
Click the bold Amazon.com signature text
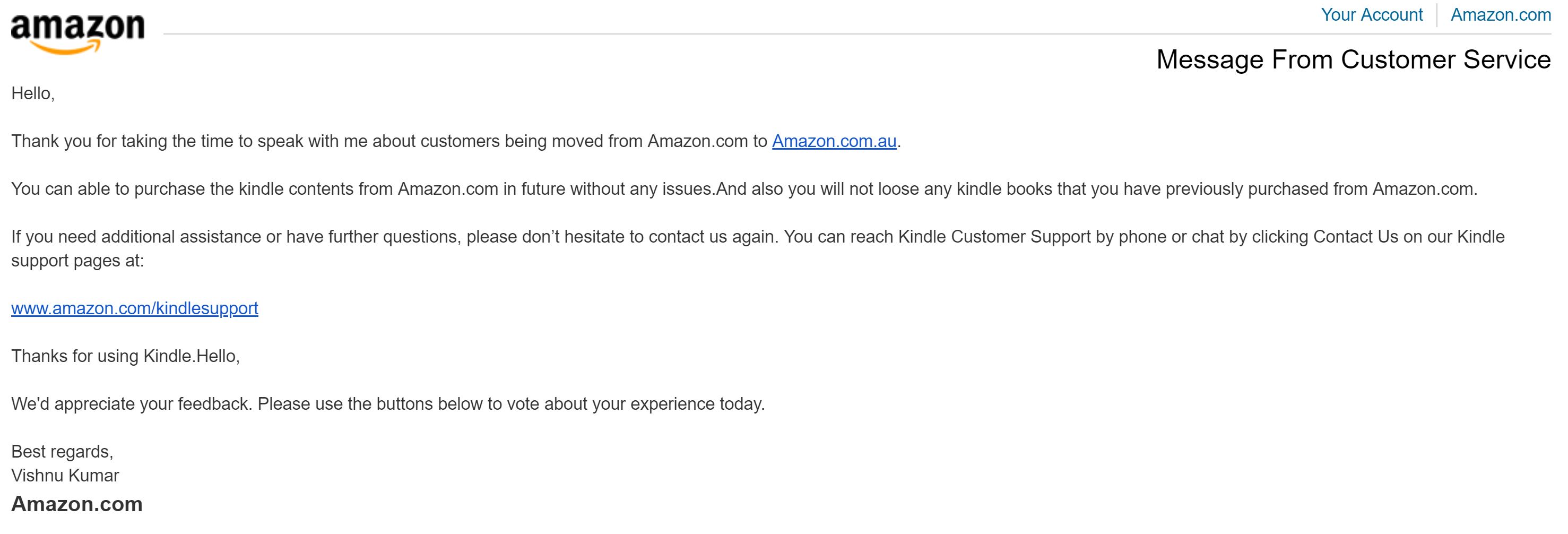click(x=77, y=504)
